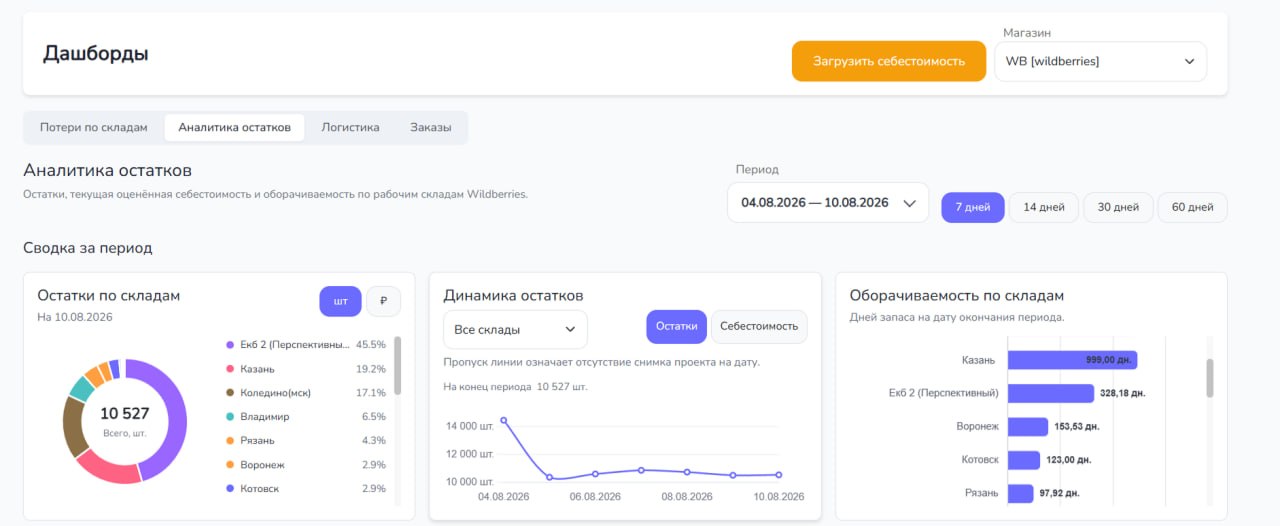Select the 7 дней period
This screenshot has height=526, width=1280.
click(973, 207)
